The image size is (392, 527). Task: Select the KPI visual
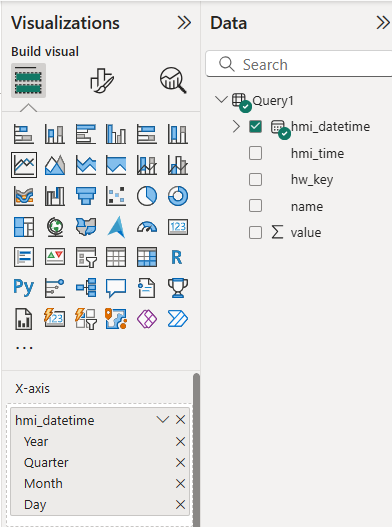[x=54, y=257]
